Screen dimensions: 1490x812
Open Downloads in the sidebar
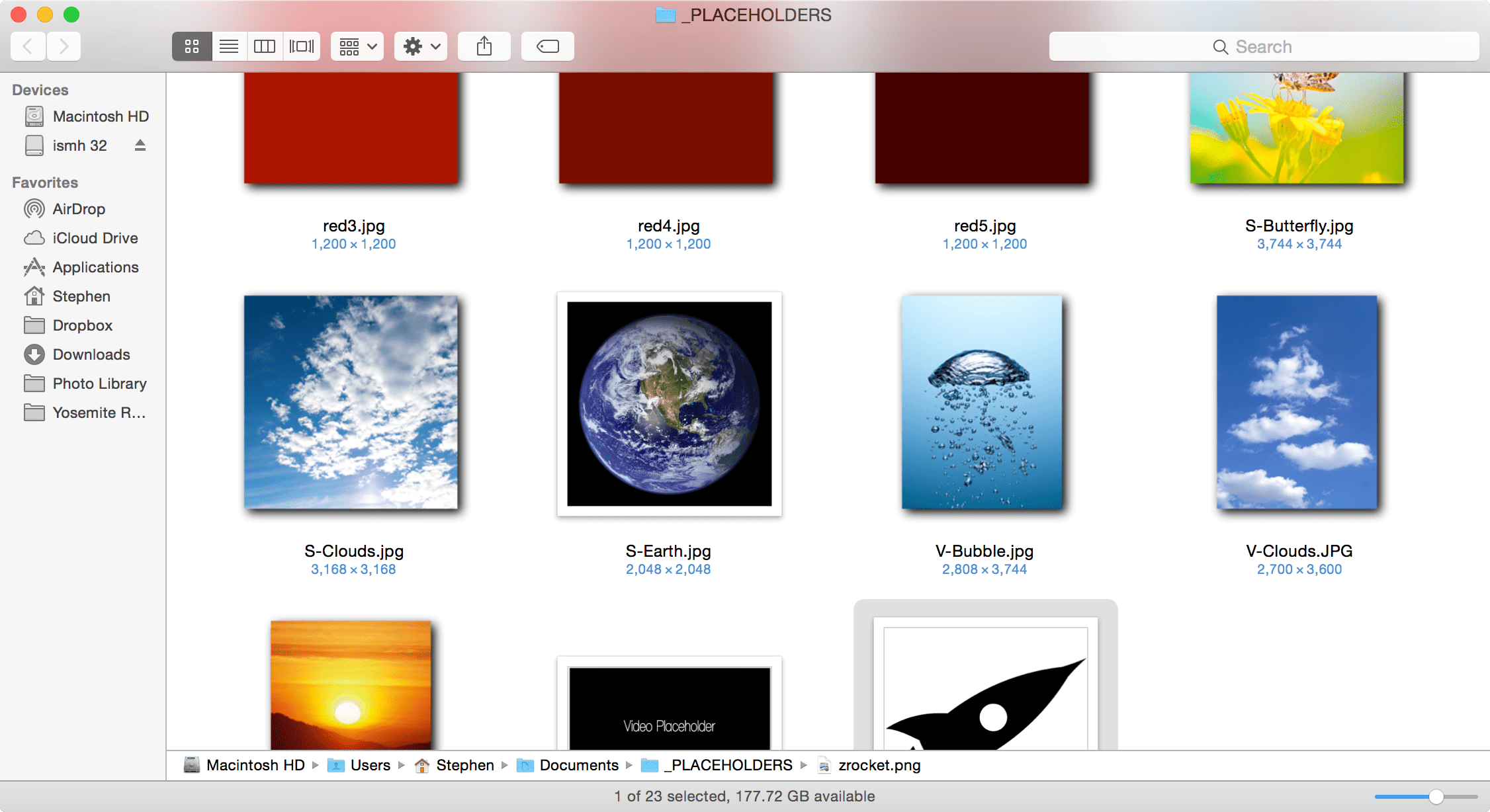(x=91, y=354)
